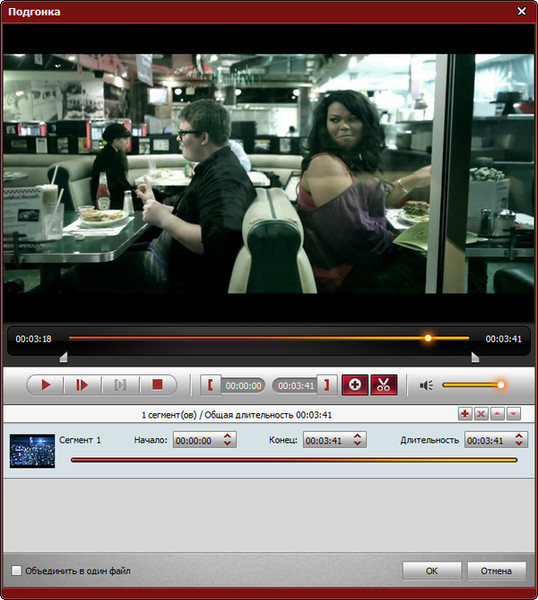Viewport: 538px width, 600px height.
Task: Click the next frame step button
Action: pyautogui.click(x=82, y=385)
